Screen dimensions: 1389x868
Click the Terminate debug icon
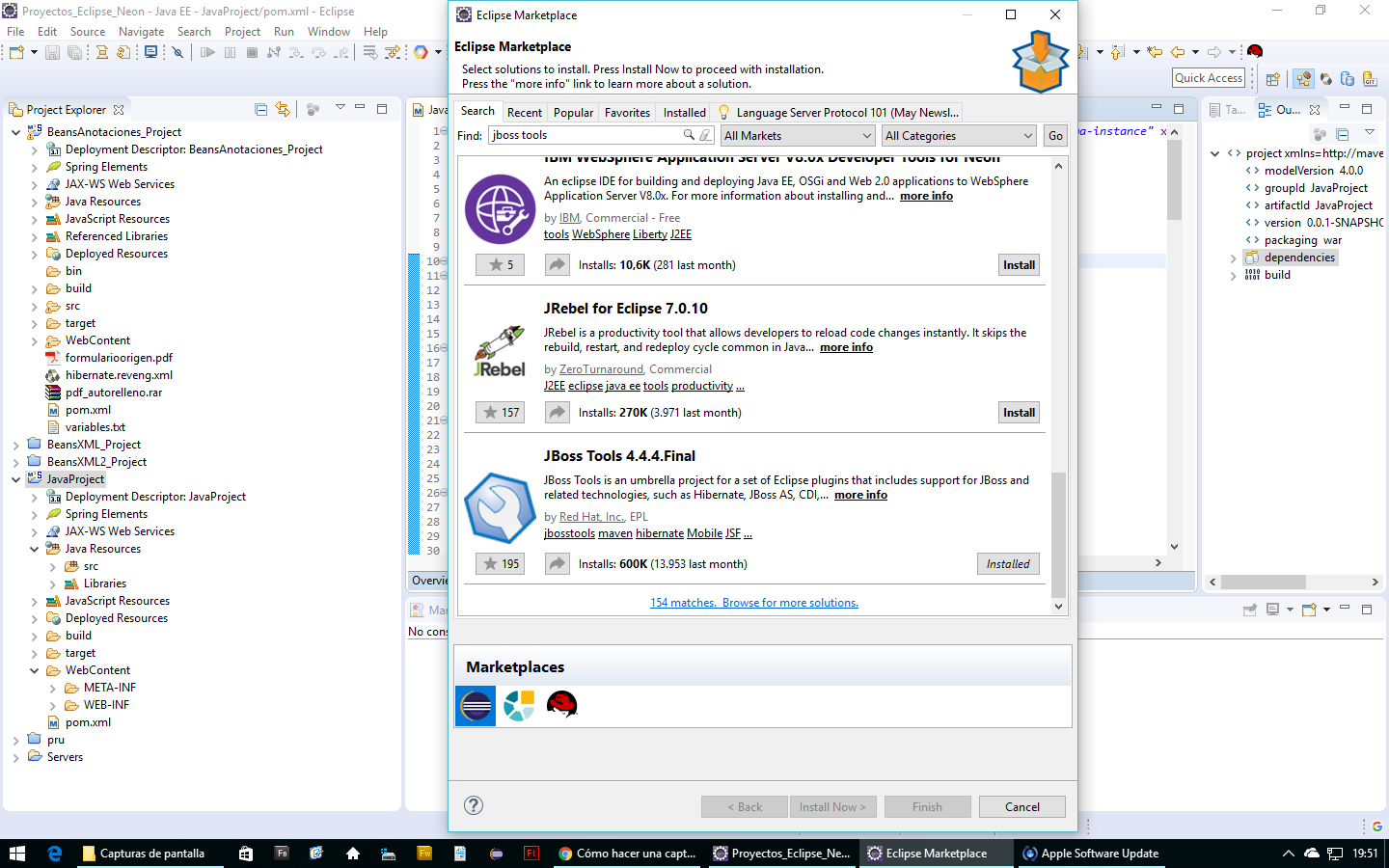pos(252,52)
